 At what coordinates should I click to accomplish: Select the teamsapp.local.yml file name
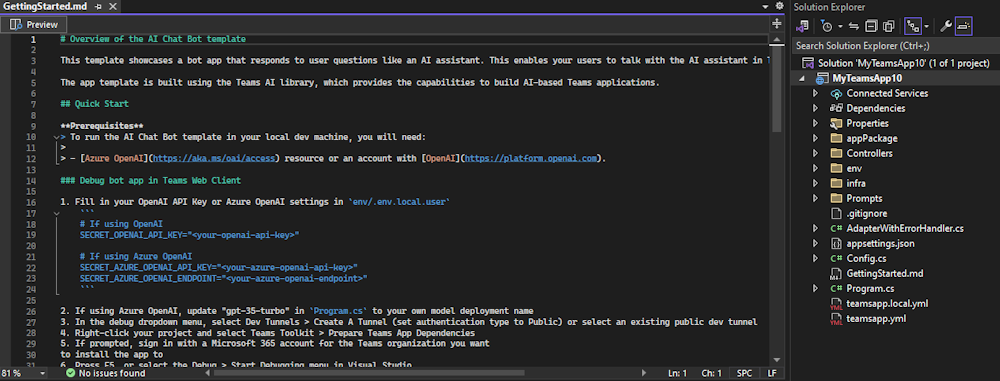point(887,303)
